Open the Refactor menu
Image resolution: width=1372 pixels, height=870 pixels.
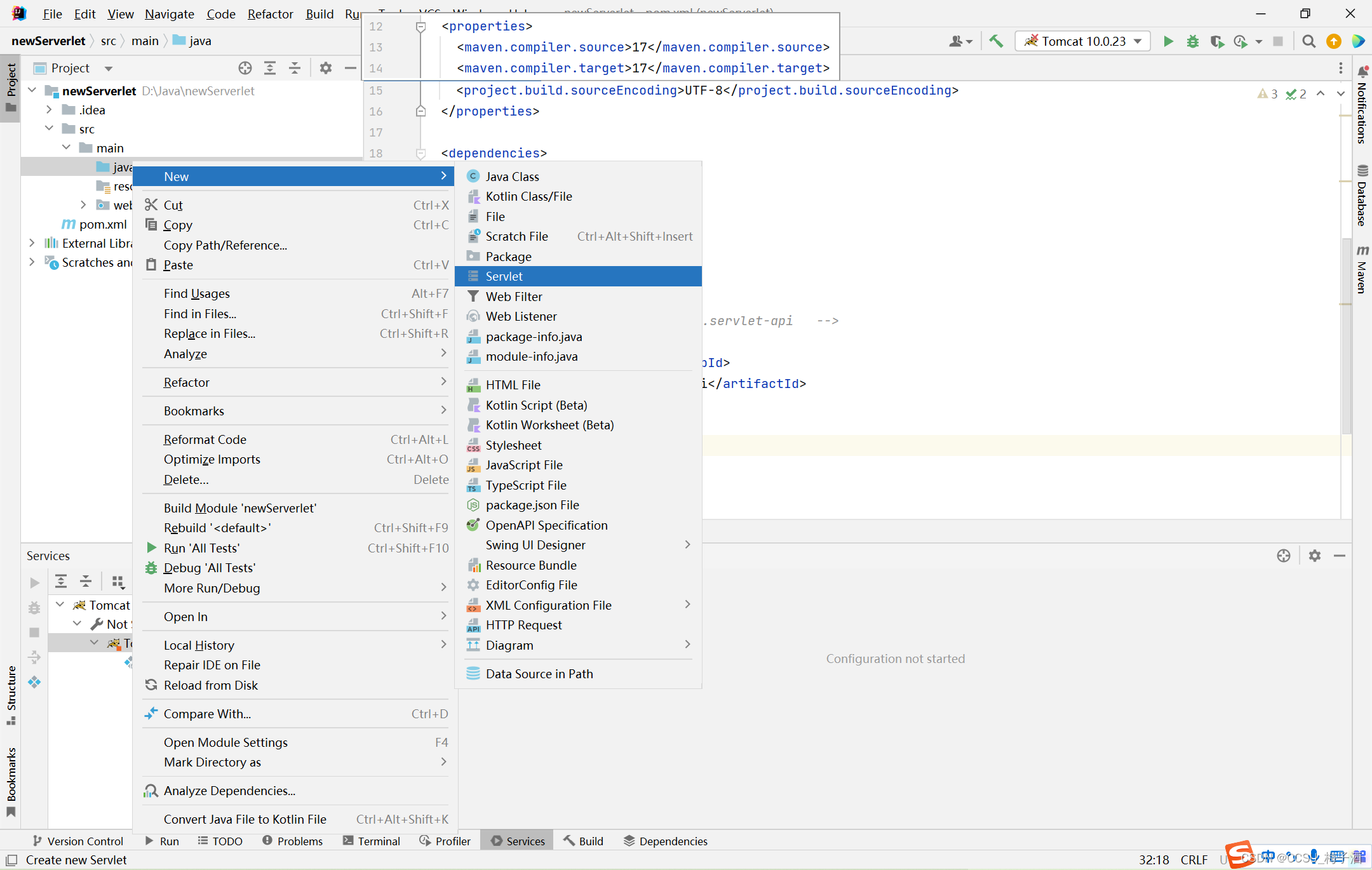point(270,14)
